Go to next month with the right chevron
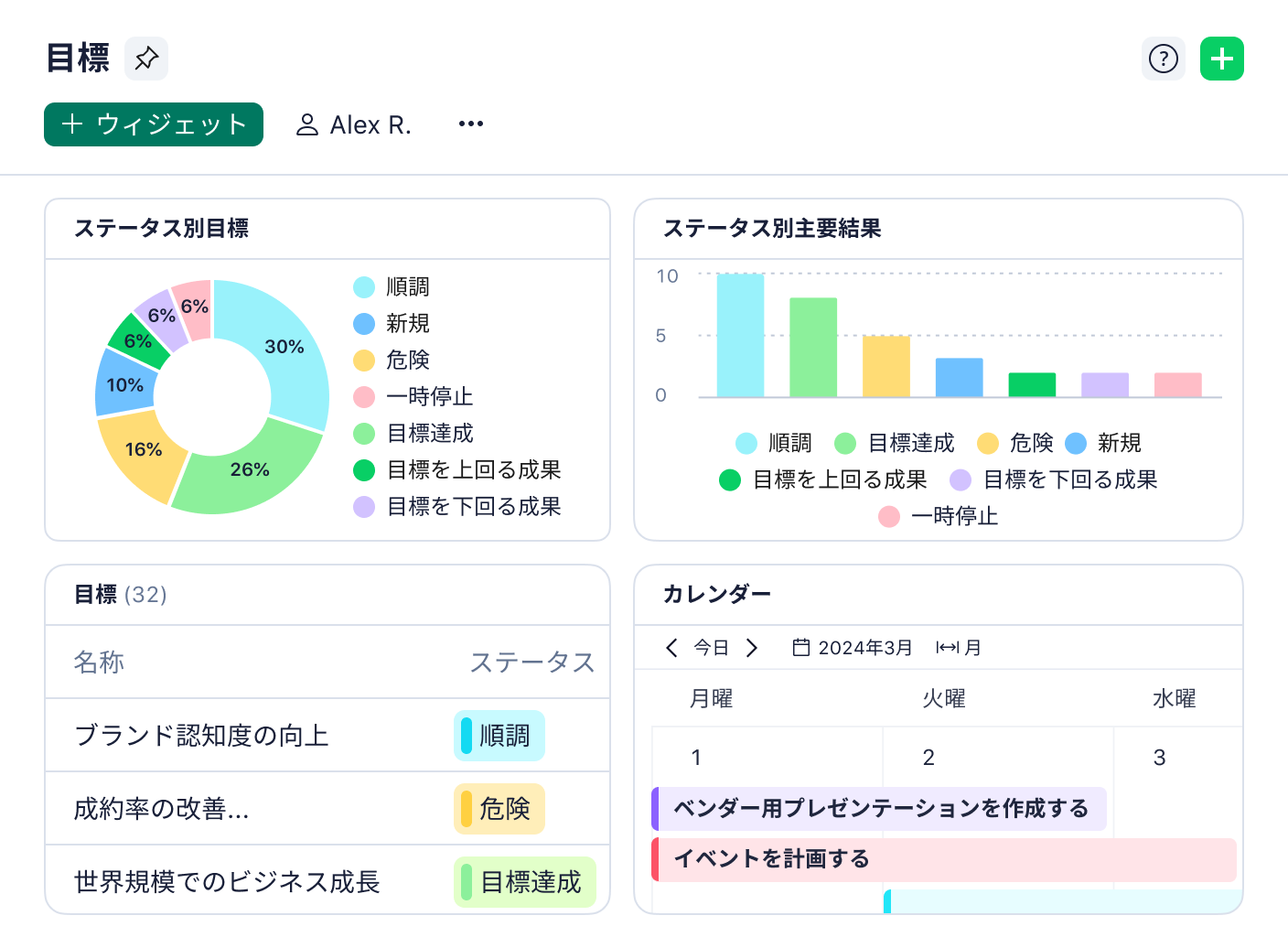The image size is (1288, 937). pos(753,647)
